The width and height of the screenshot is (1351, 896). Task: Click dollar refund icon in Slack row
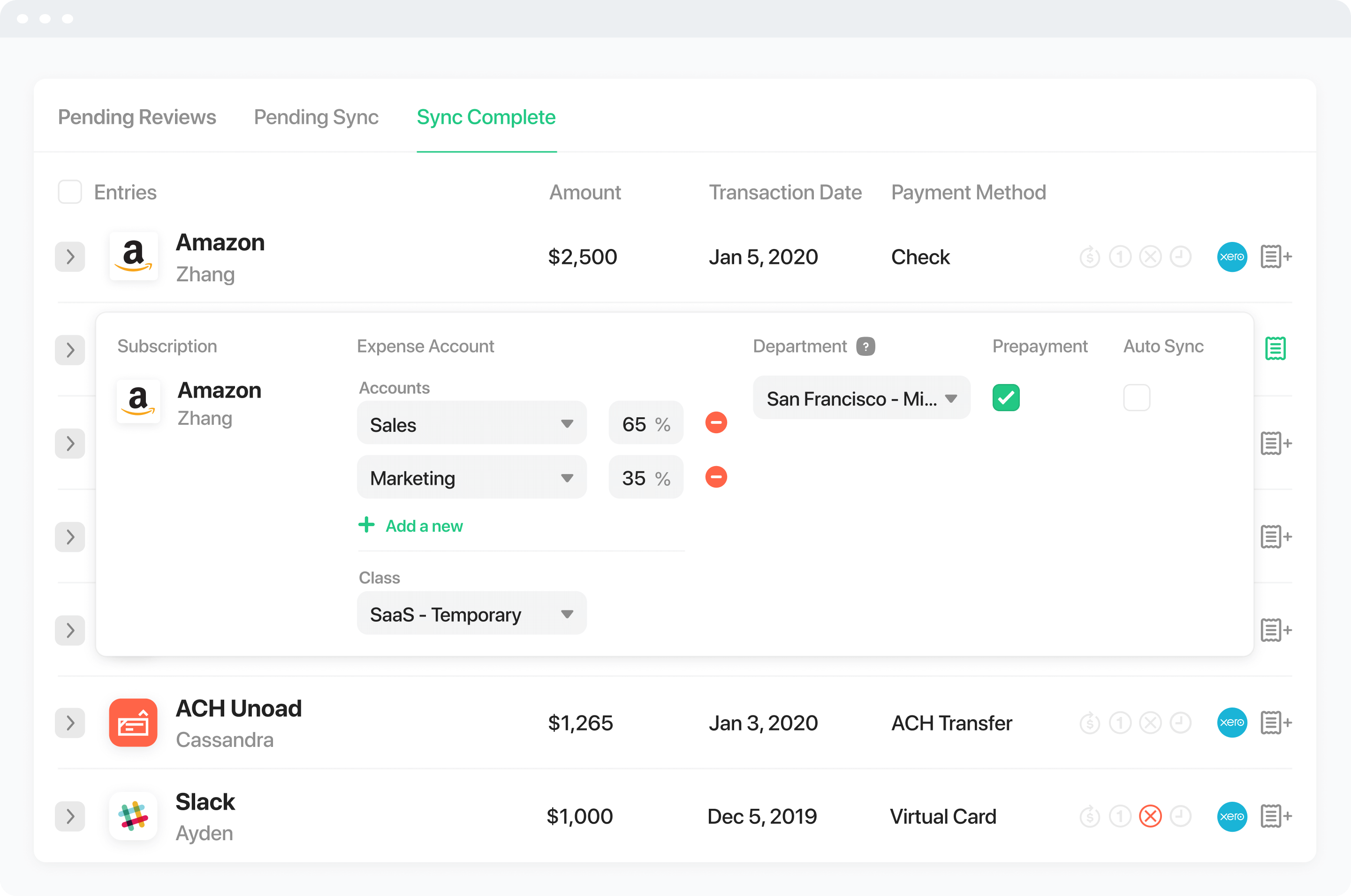(1089, 816)
